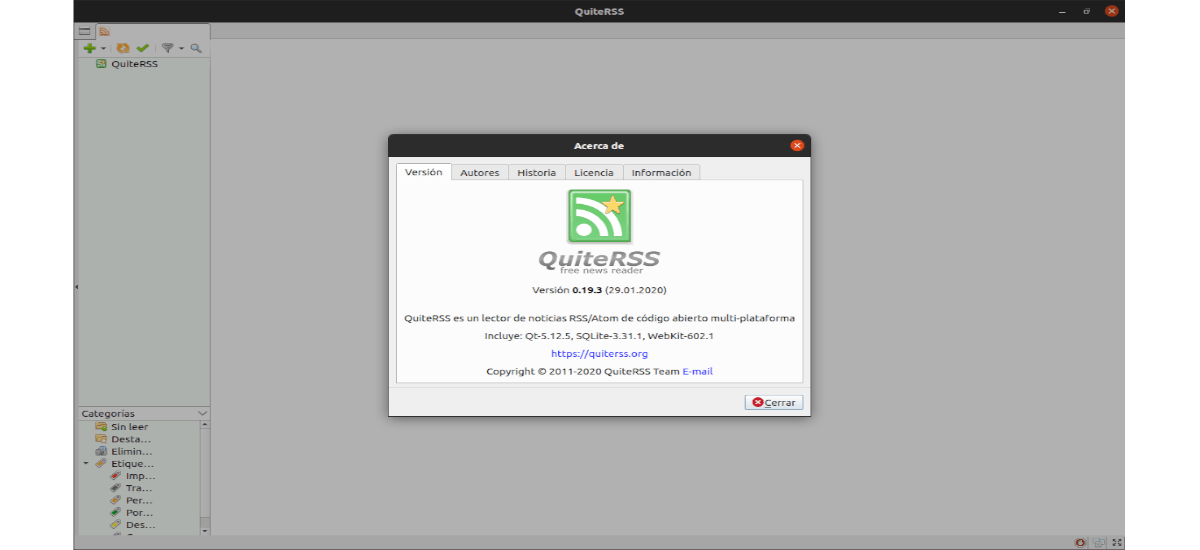Select the gray 'Tra...' label

coord(131,488)
